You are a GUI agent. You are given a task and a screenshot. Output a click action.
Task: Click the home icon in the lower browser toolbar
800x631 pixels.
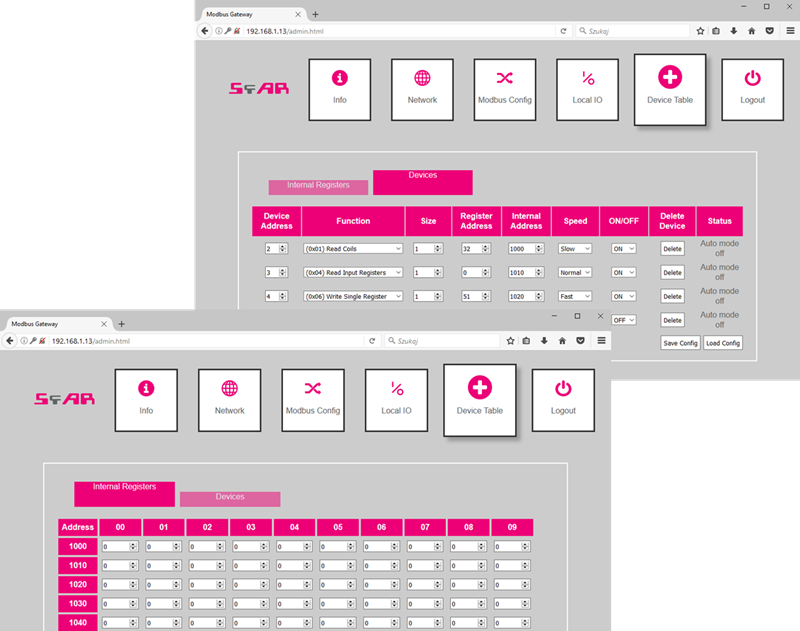click(563, 341)
